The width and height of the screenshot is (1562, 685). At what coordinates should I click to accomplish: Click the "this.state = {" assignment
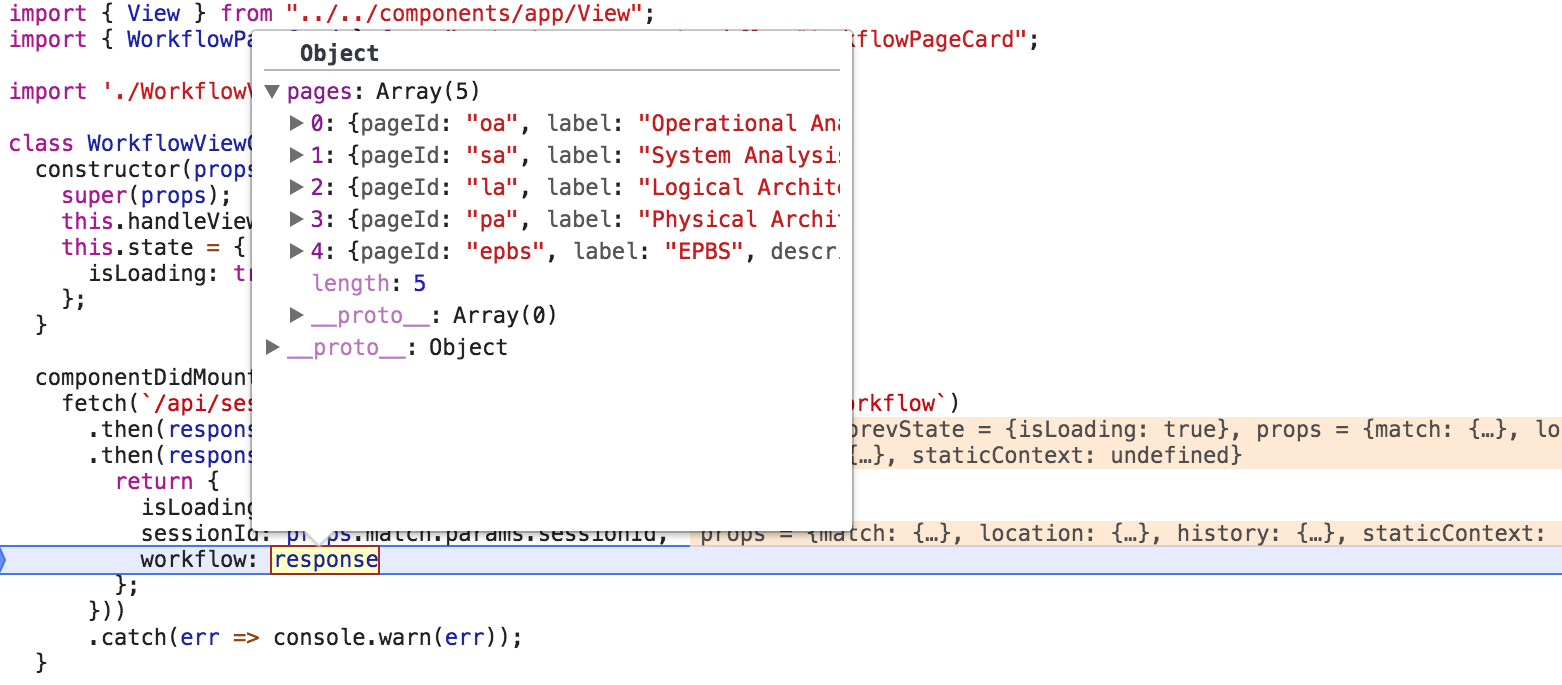153,247
